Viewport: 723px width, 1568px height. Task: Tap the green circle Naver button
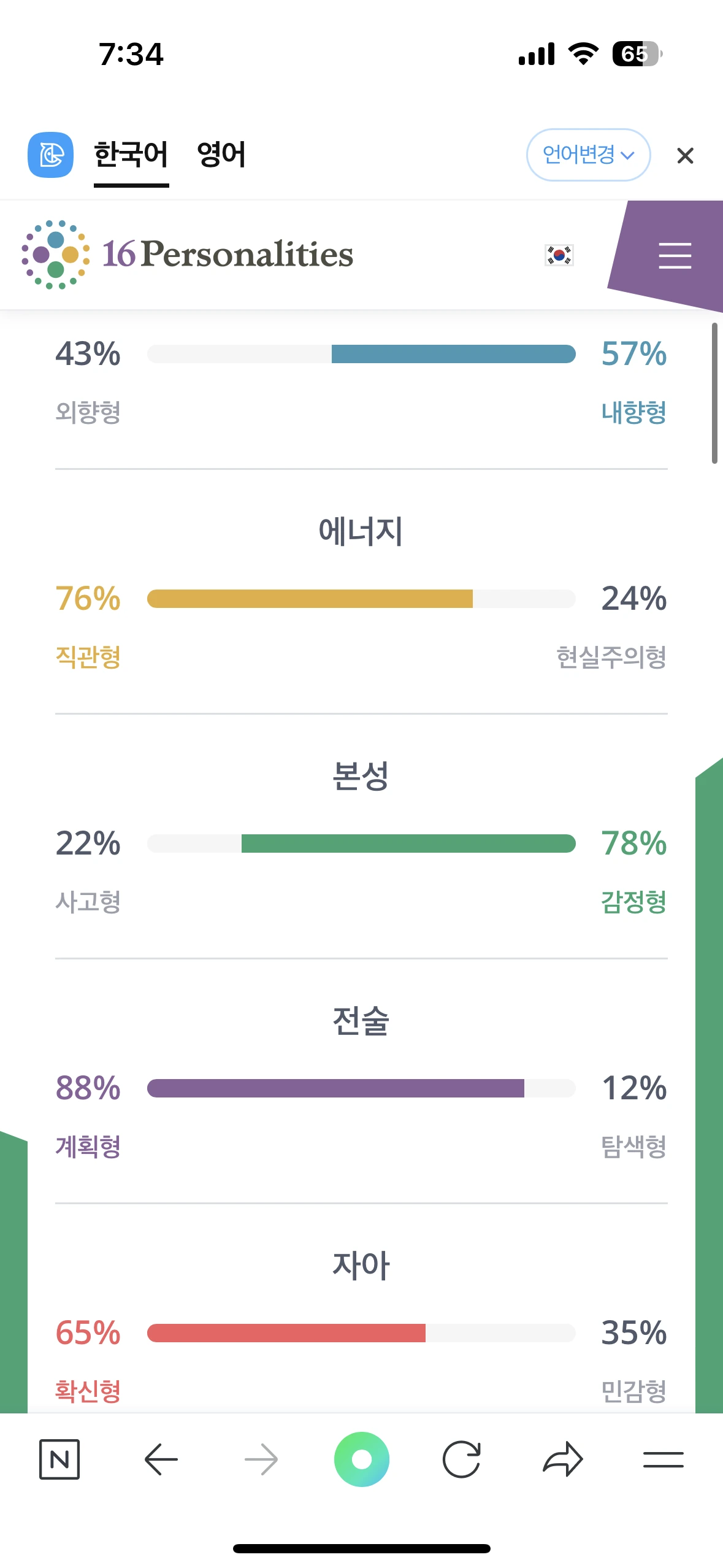point(362,1459)
